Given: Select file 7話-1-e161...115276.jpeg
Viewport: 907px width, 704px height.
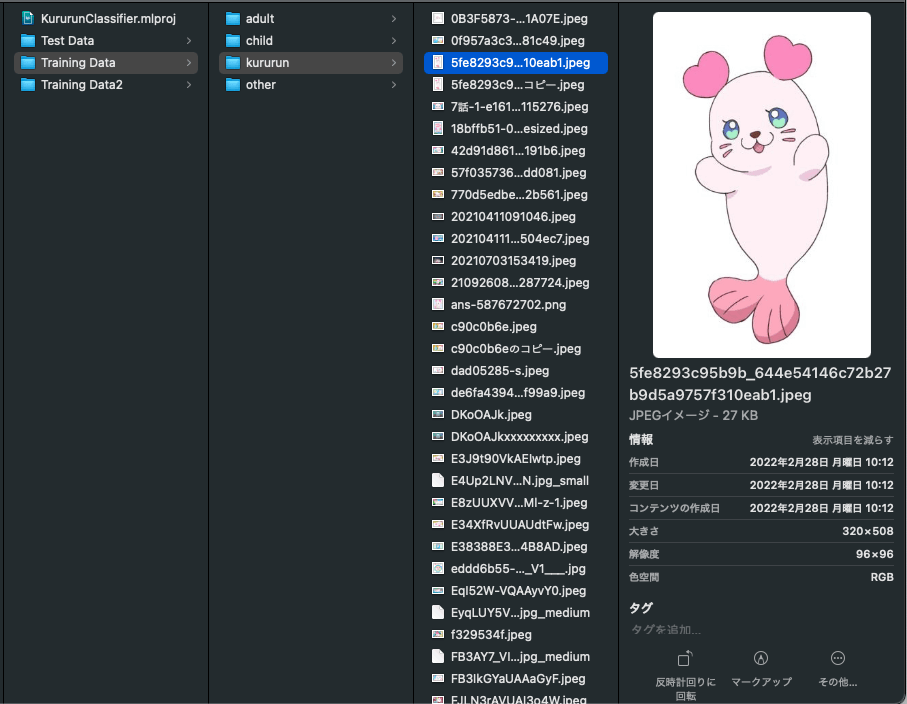Looking at the screenshot, I should tap(516, 106).
